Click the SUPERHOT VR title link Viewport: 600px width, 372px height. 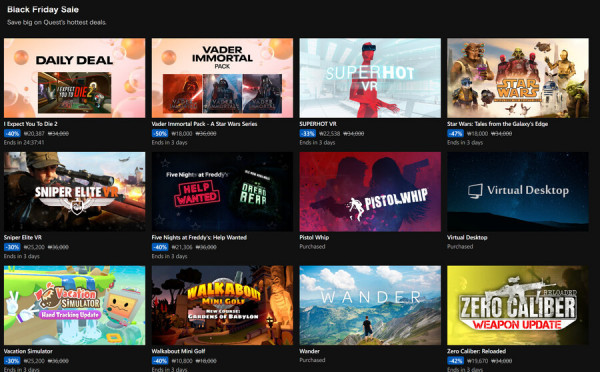tap(318, 124)
